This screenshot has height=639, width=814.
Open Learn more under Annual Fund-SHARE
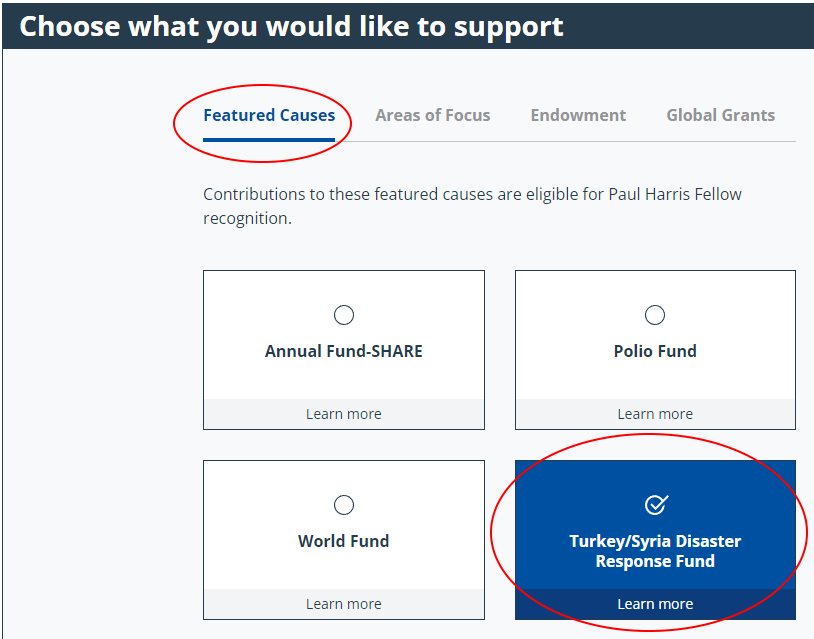(344, 414)
